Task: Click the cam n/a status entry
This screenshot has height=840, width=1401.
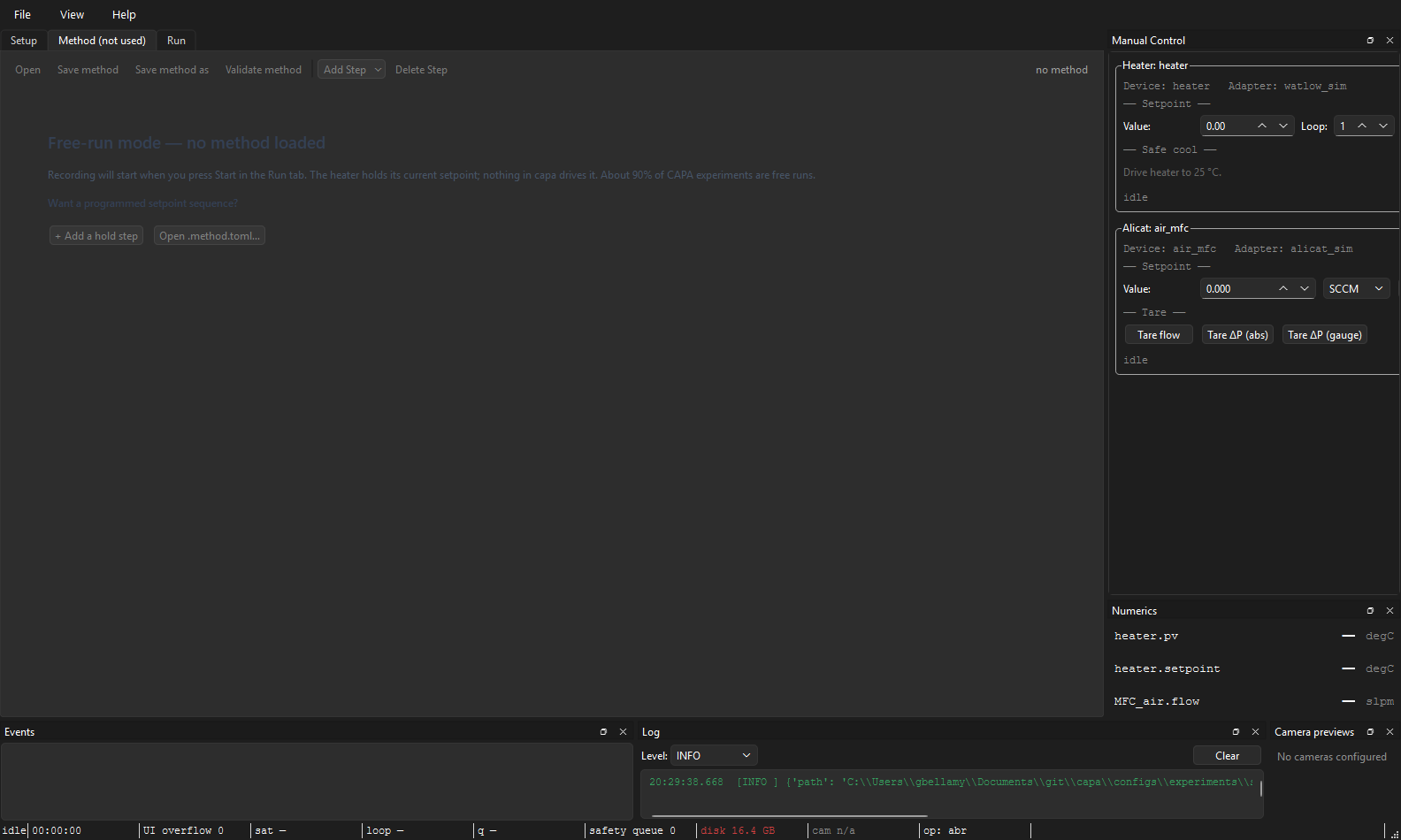Action: [833, 831]
